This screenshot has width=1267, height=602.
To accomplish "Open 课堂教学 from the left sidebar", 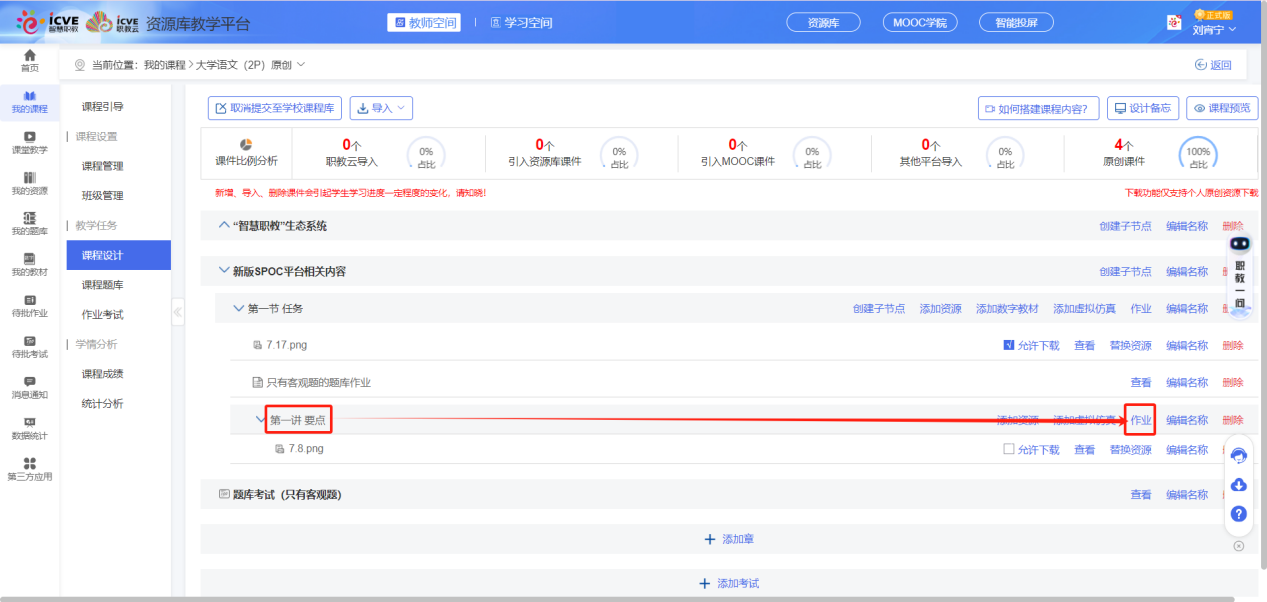I will coord(30,142).
